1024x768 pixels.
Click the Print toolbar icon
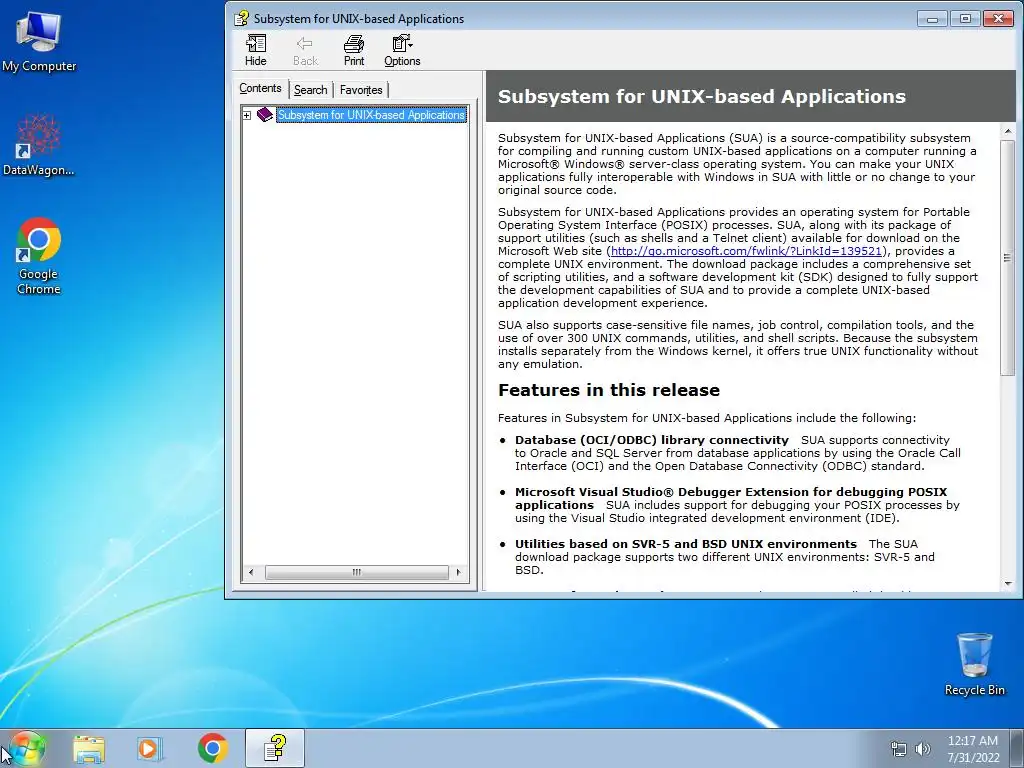pos(354,51)
